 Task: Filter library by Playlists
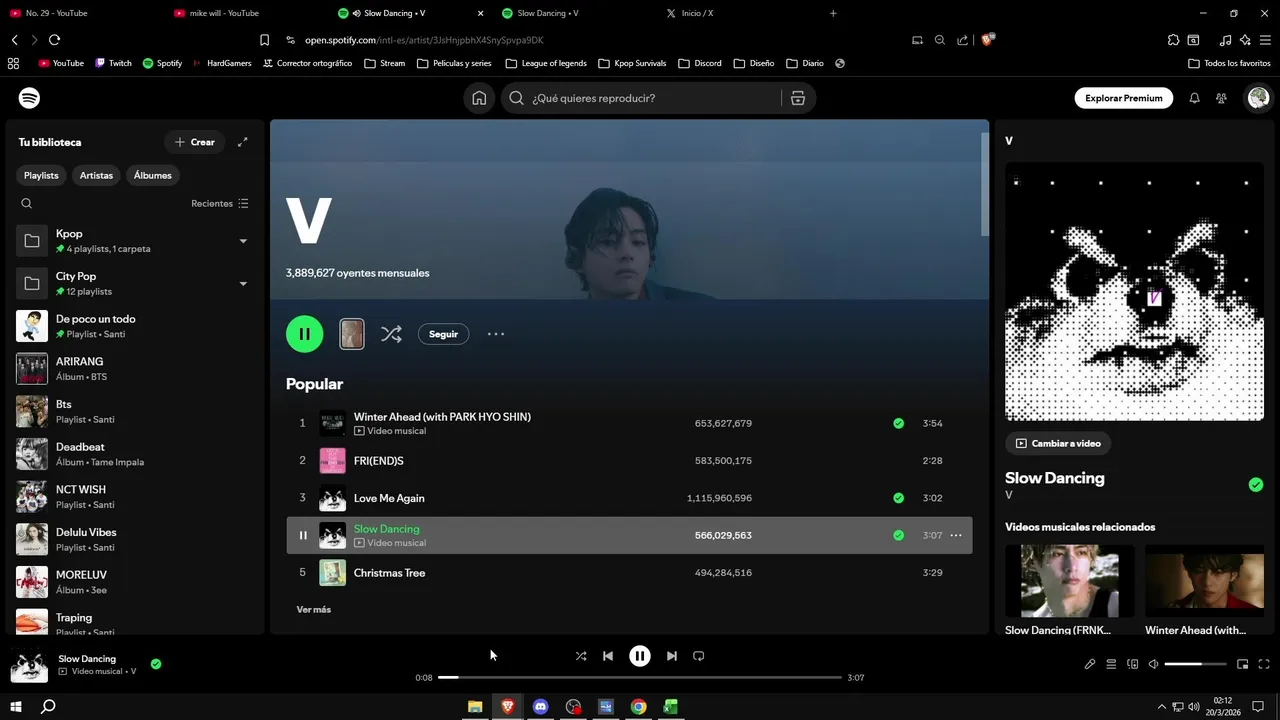(41, 175)
